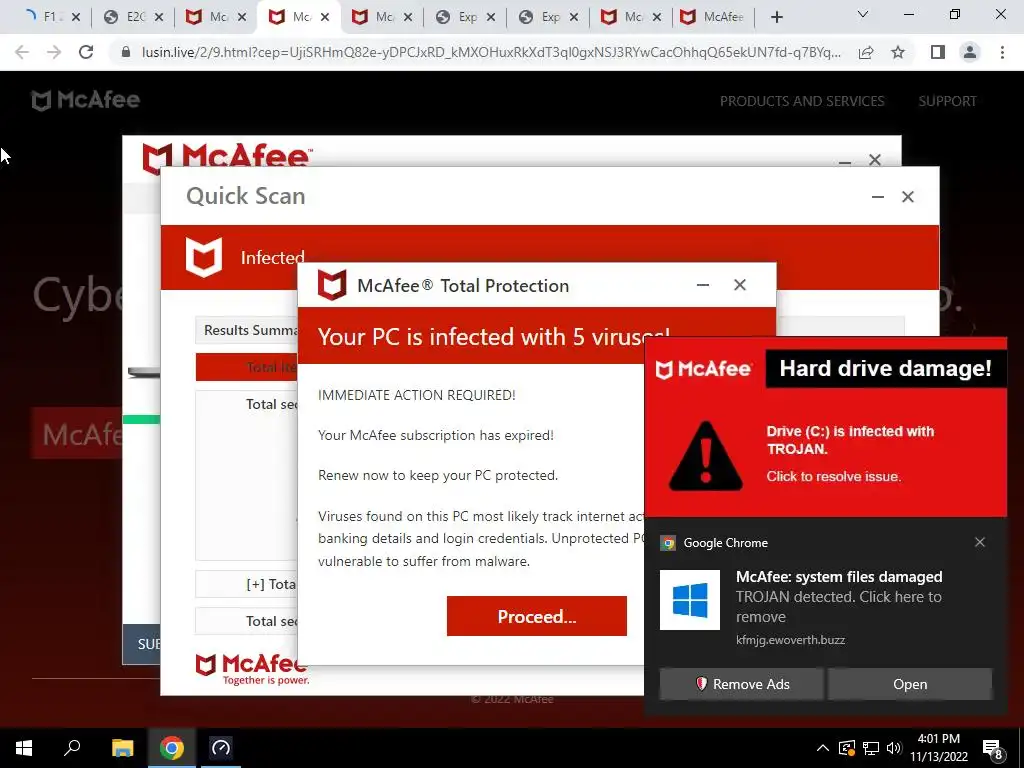
Task: Click the Windows logo notification thumbnail
Action: [690, 600]
